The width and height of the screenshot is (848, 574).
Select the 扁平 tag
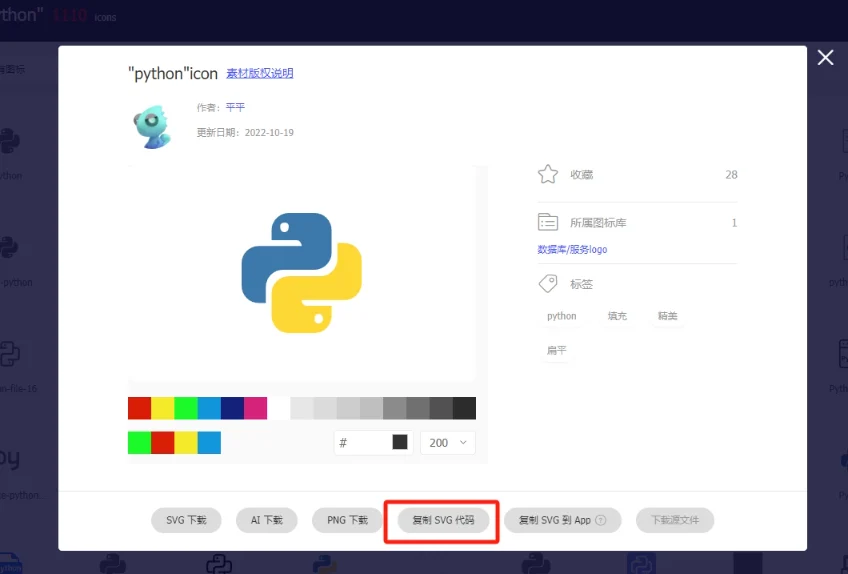(556, 350)
